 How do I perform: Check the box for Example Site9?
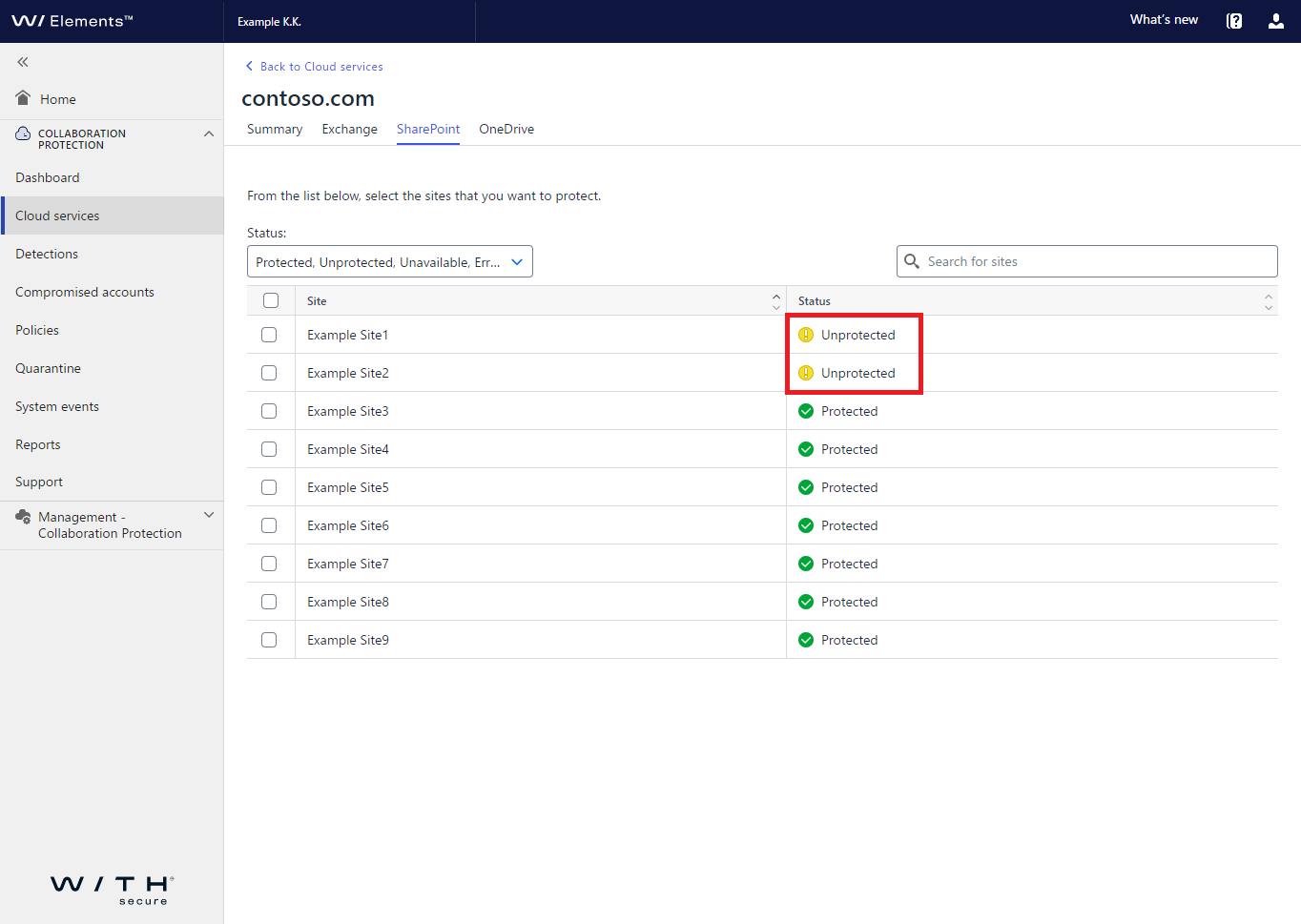tap(269, 640)
